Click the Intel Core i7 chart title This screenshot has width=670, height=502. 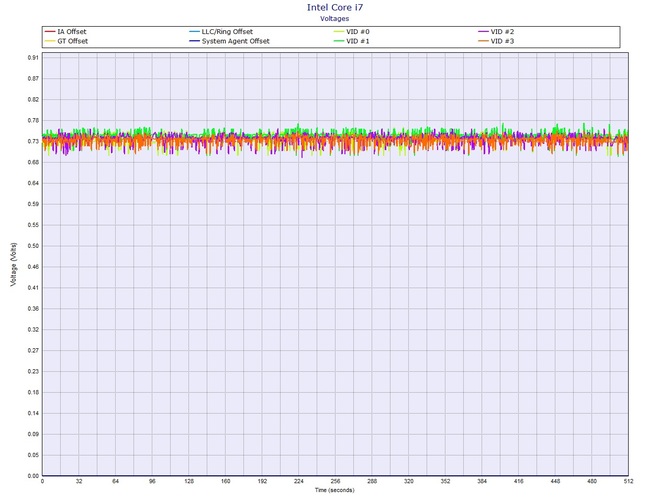tap(335, 7)
